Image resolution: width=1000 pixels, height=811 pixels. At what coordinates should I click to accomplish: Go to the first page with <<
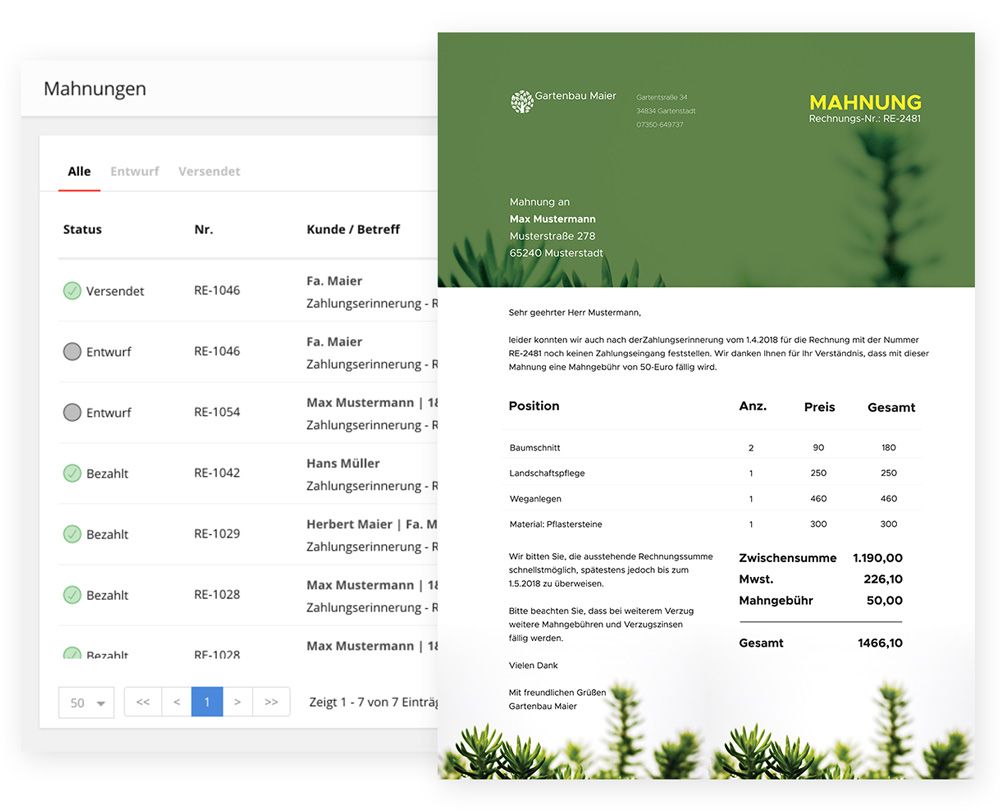143,702
